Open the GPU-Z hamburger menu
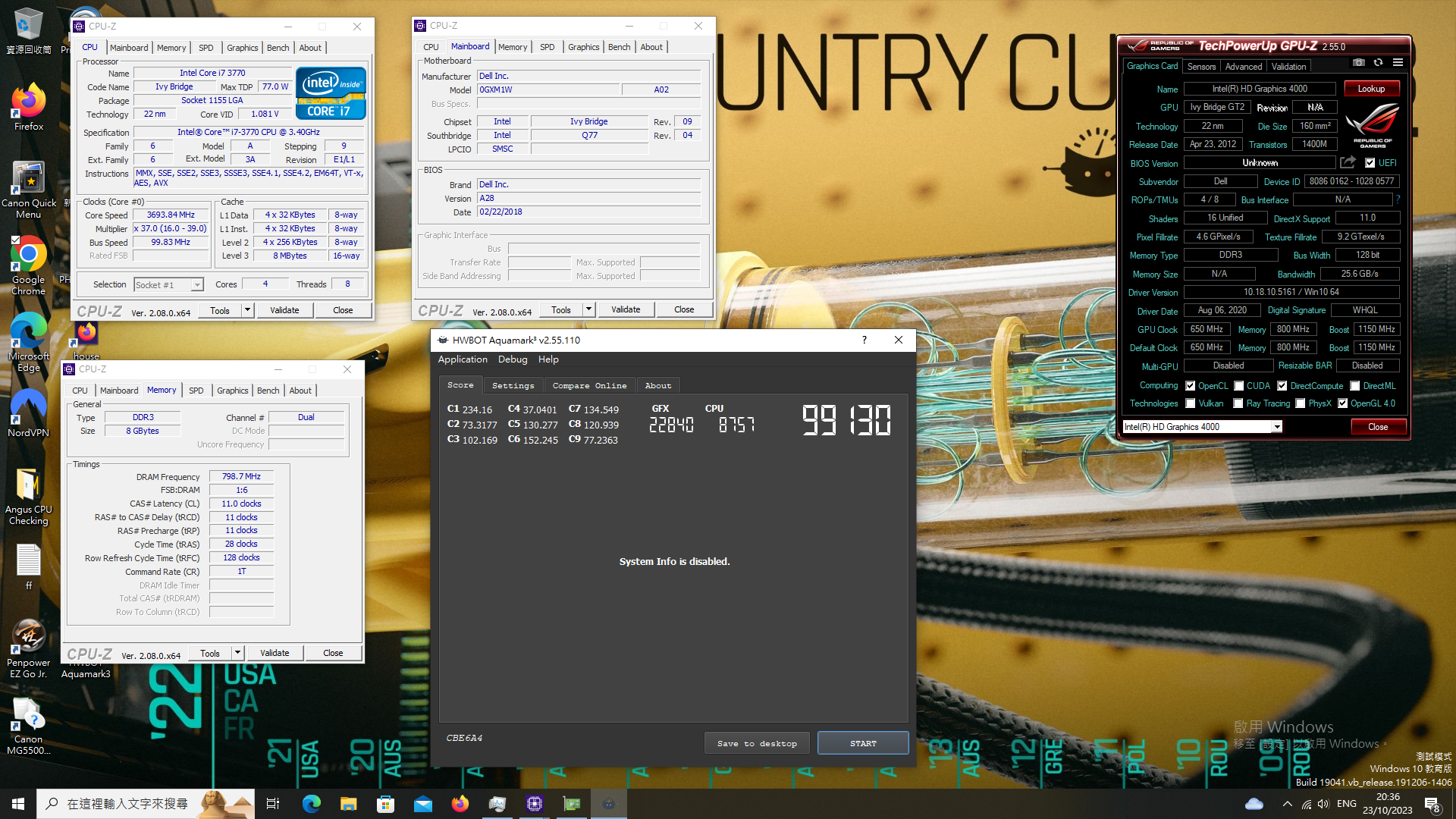Screen dimensions: 1456x819 coord(1398,63)
